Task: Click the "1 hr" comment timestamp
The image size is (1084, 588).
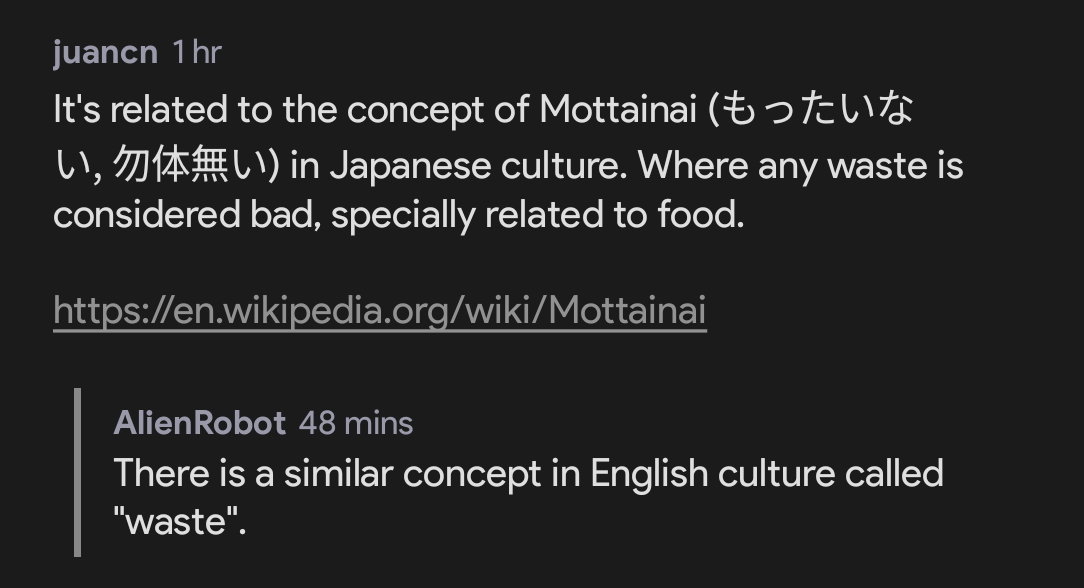Action: point(196,52)
